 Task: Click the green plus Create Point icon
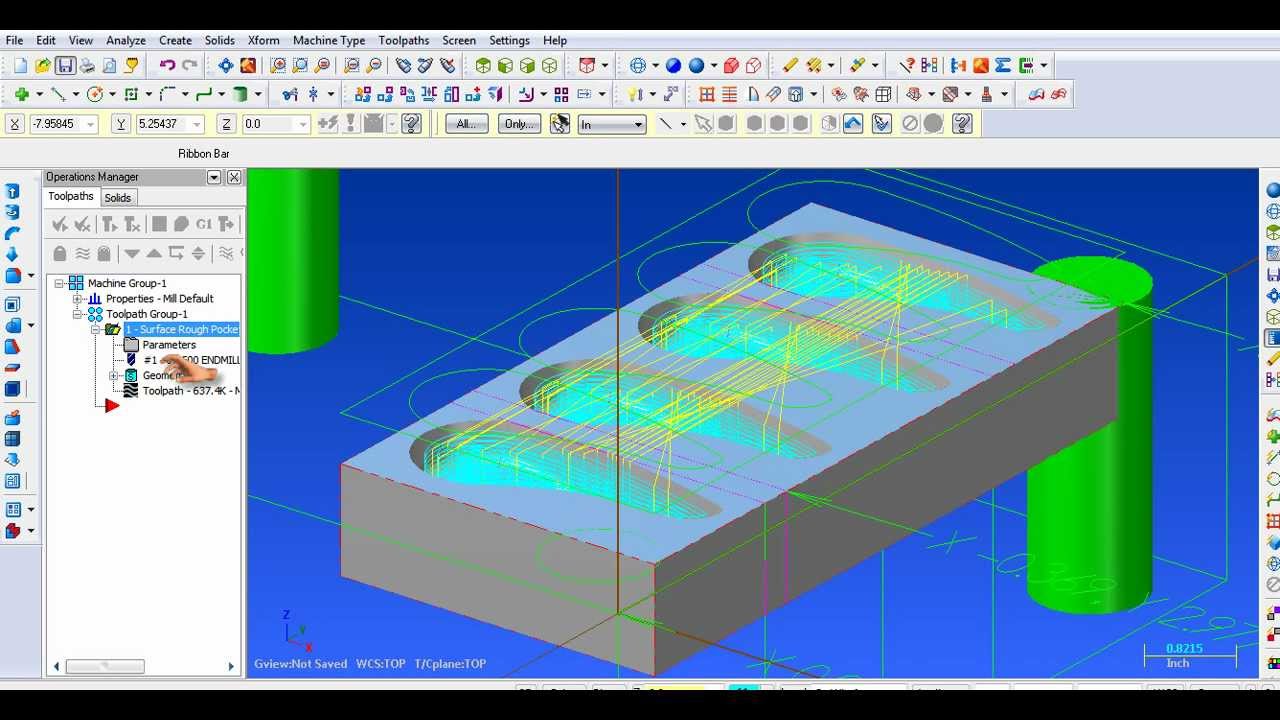pyautogui.click(x=21, y=94)
